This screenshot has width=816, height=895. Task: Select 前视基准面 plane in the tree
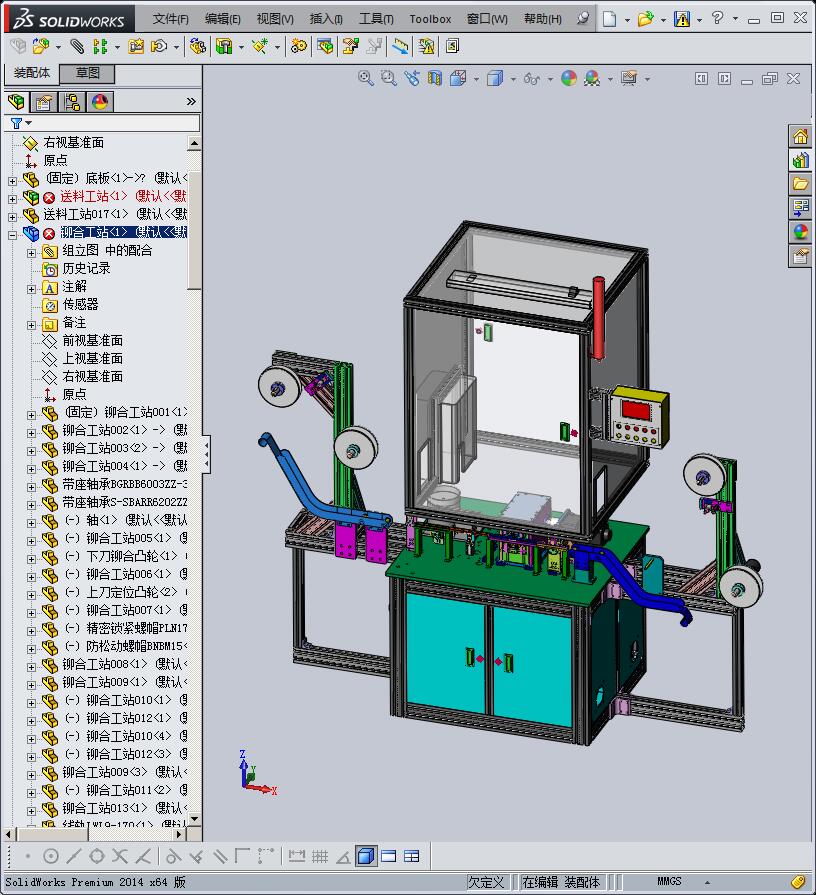pyautogui.click(x=92, y=340)
